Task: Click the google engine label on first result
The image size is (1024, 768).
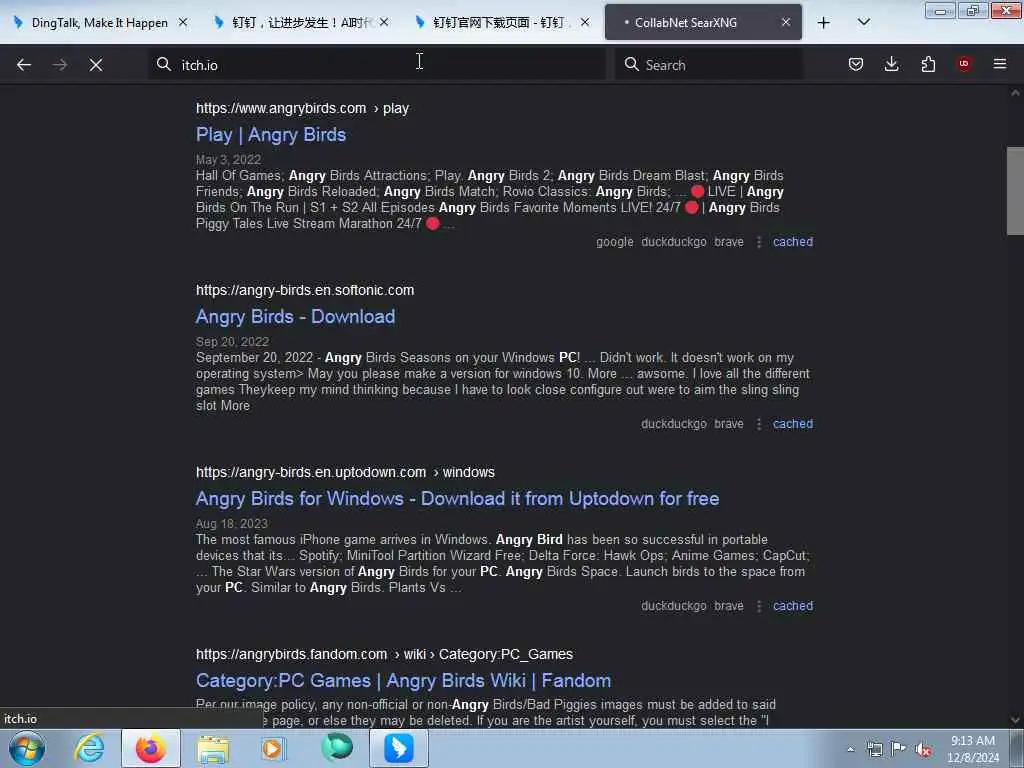Action: click(615, 242)
